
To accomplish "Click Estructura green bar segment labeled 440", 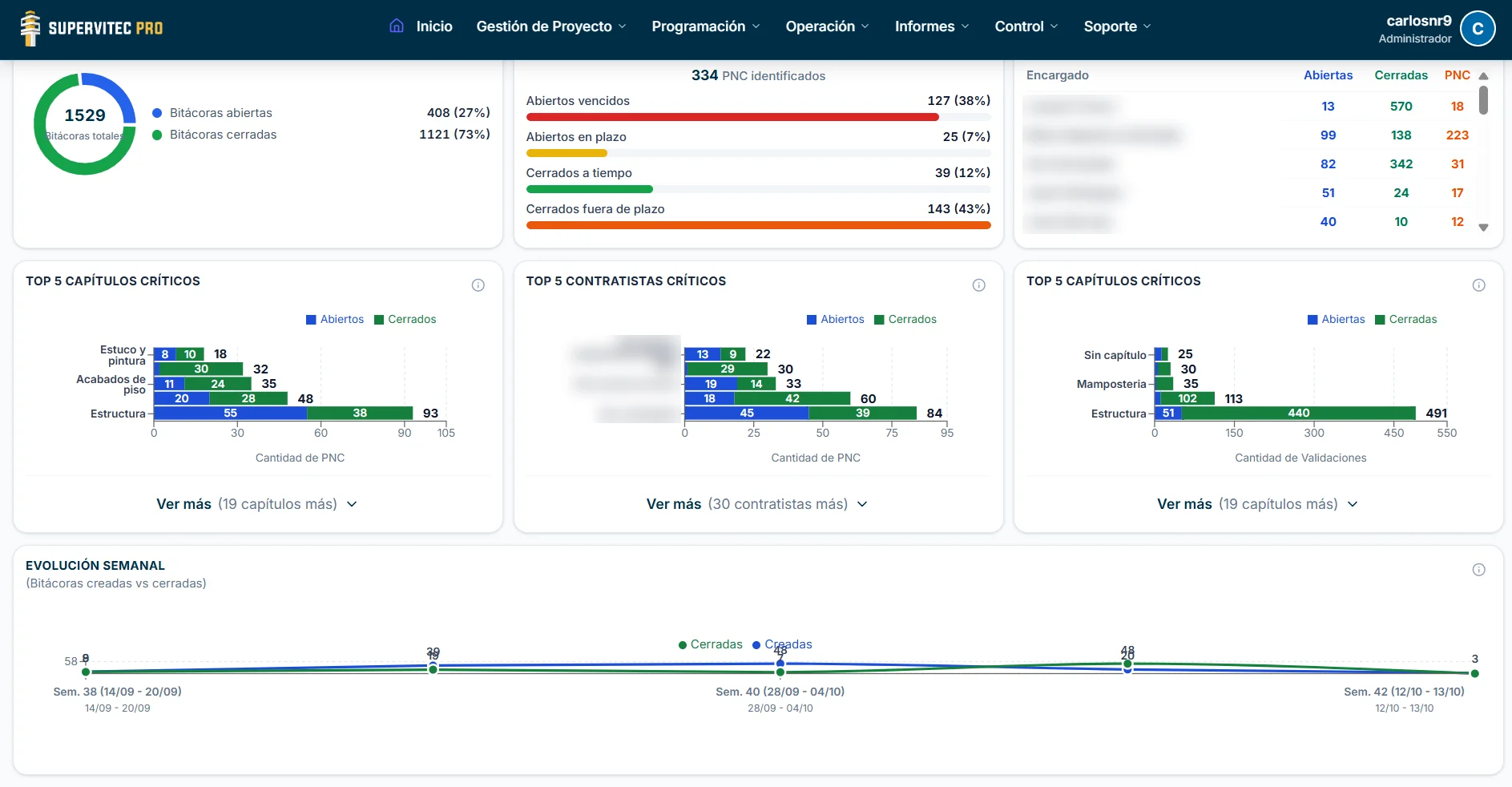I will coord(1298,414).
